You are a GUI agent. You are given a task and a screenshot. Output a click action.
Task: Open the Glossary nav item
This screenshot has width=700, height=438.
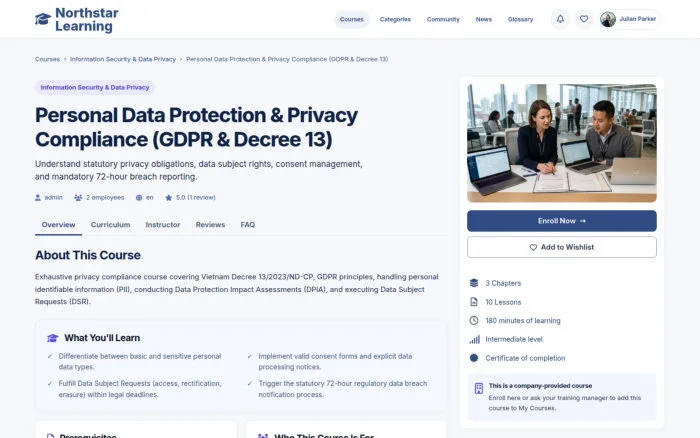click(x=520, y=19)
